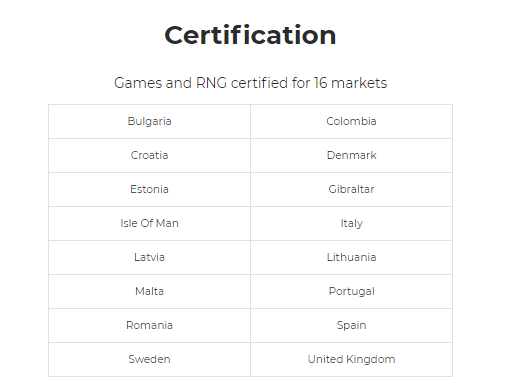The image size is (522, 389).
Task: Click the Lithuania market cell
Action: pos(351,257)
